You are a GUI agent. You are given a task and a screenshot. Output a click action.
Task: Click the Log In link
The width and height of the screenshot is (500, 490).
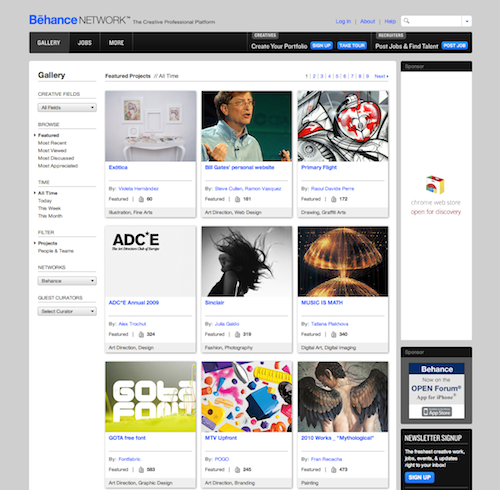[343, 21]
